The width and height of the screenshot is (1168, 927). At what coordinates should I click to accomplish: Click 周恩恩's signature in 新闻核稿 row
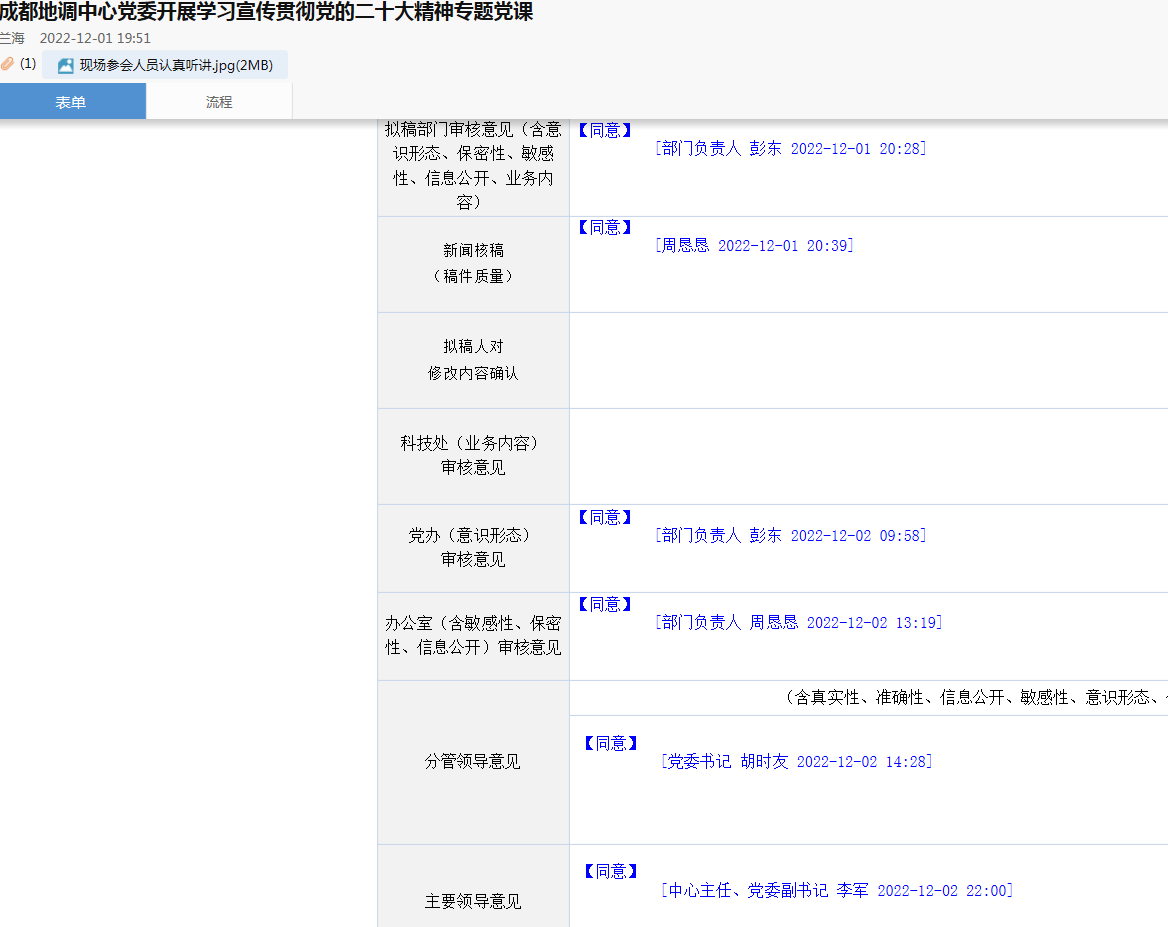point(754,245)
